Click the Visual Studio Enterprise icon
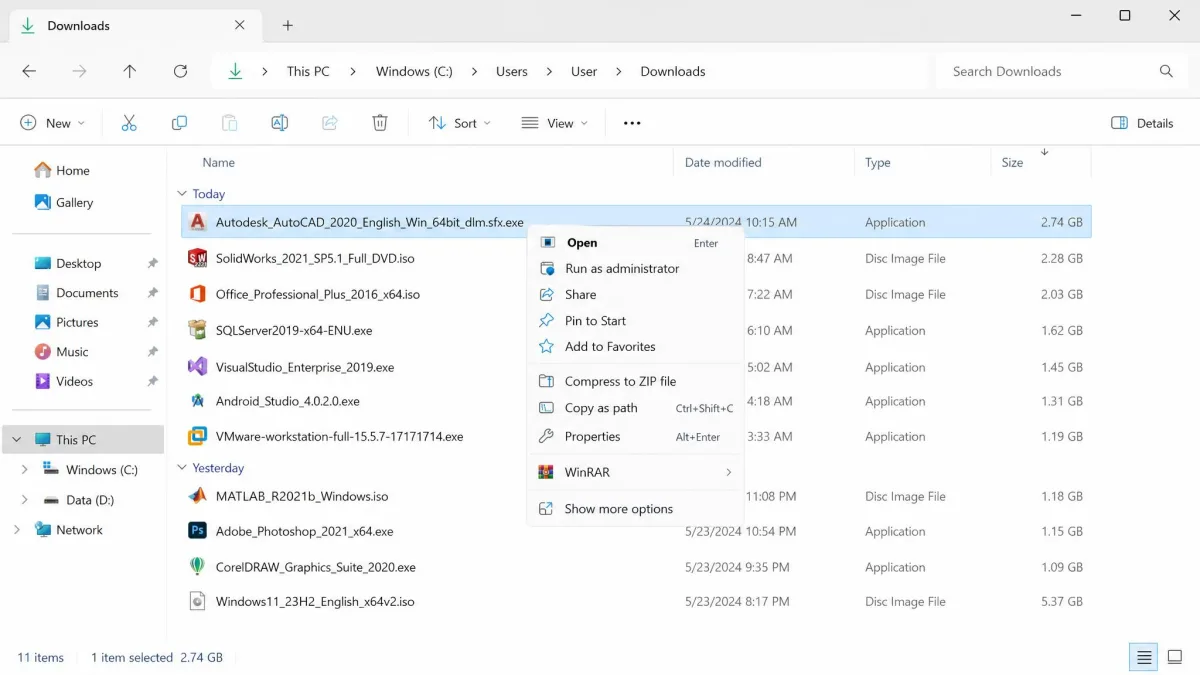 pos(198,367)
